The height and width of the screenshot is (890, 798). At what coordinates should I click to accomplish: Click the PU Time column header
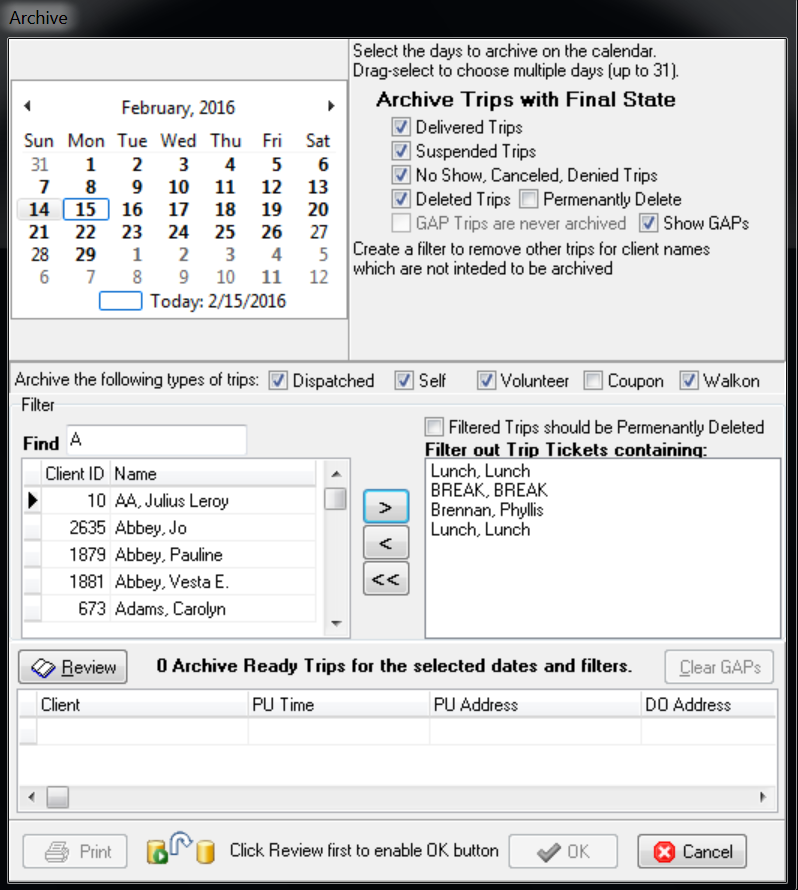[339, 704]
